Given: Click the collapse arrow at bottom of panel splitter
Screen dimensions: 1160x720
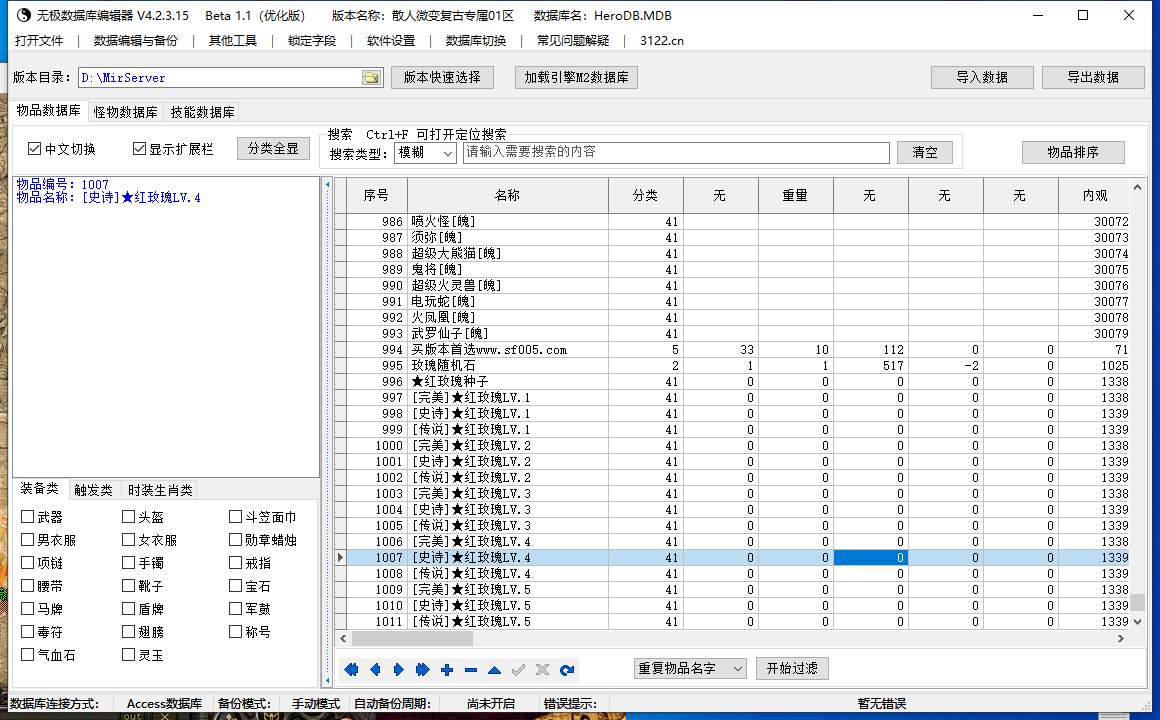Looking at the screenshot, I should coord(328,679).
